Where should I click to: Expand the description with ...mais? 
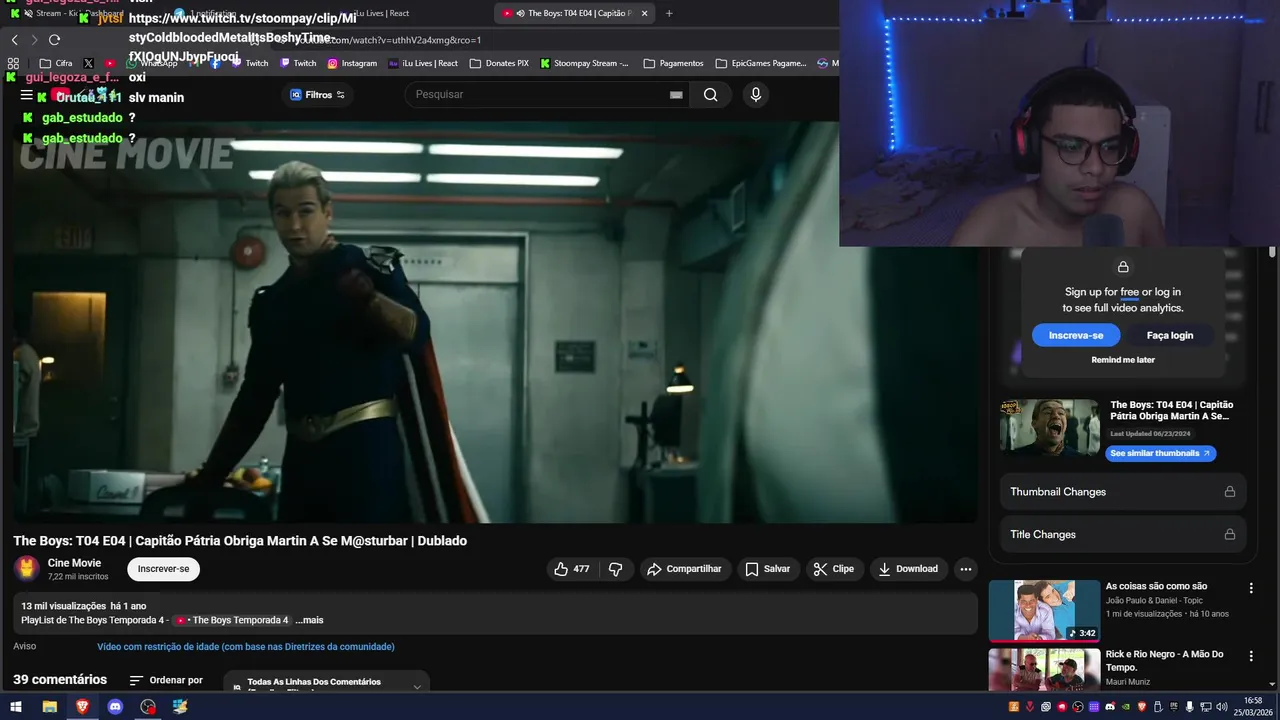click(309, 620)
